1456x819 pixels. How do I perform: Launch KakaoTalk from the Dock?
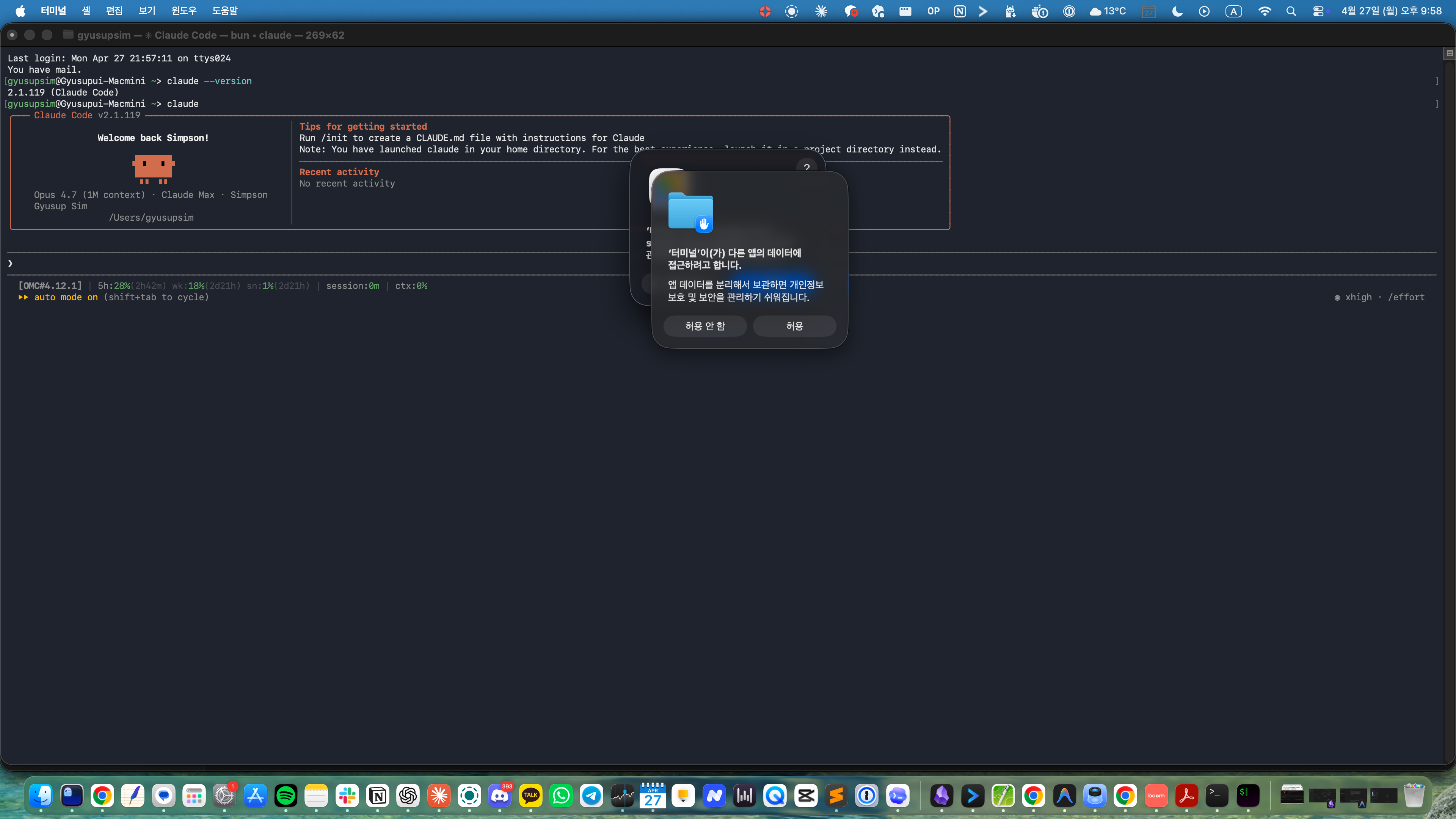click(530, 796)
